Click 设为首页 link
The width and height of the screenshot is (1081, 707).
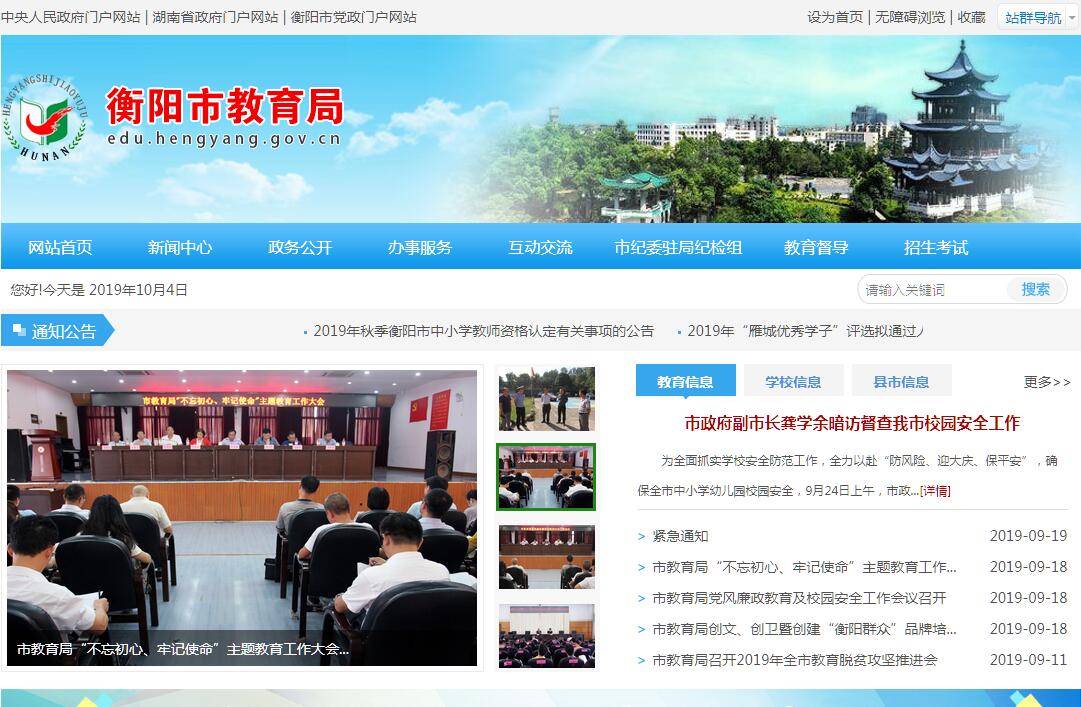(x=835, y=17)
